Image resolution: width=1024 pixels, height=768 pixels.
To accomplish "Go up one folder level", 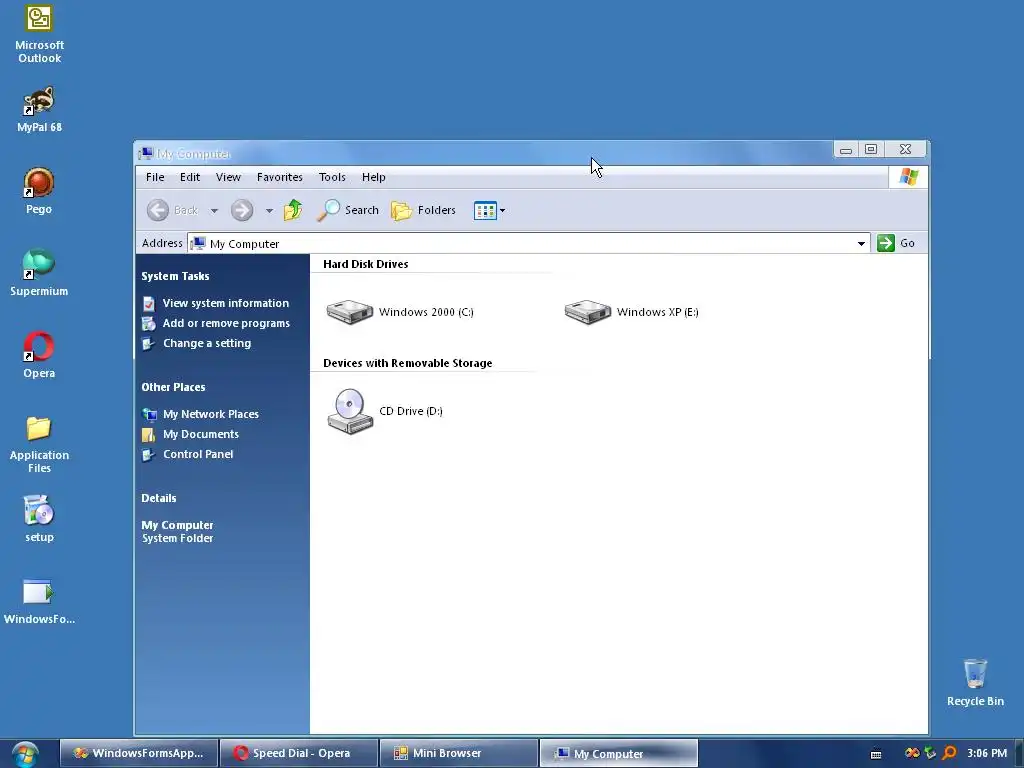I will (293, 210).
